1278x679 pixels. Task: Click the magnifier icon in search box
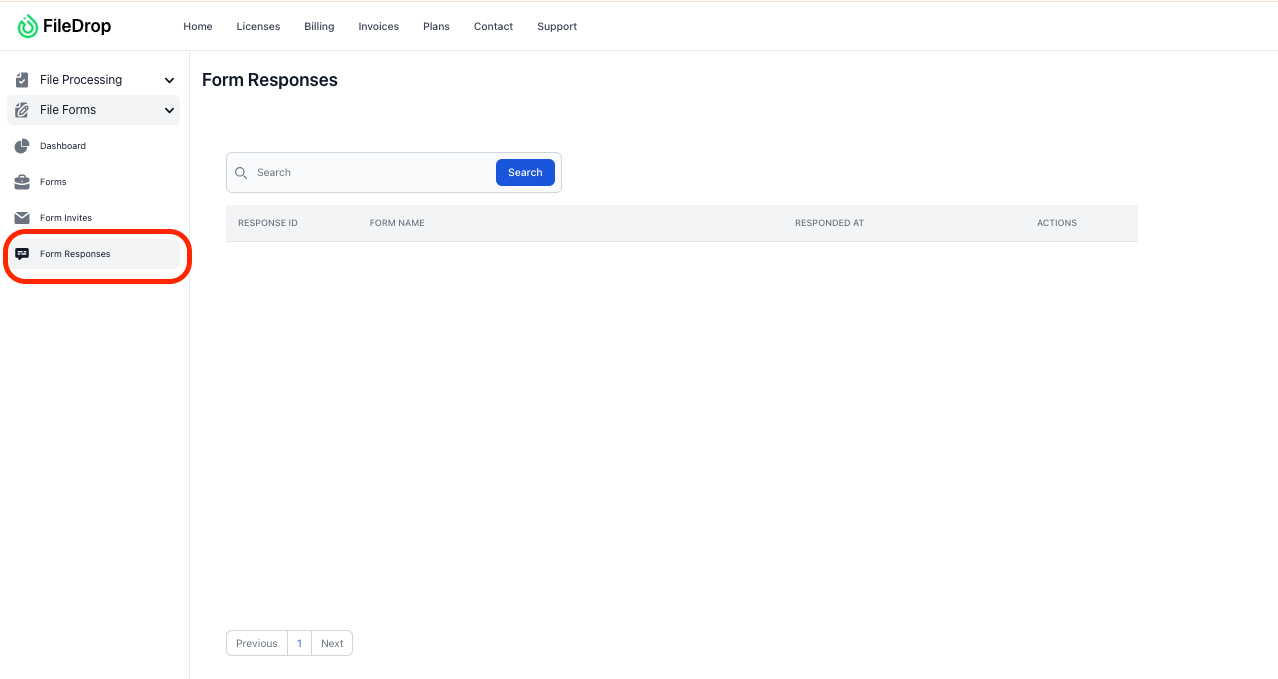241,173
